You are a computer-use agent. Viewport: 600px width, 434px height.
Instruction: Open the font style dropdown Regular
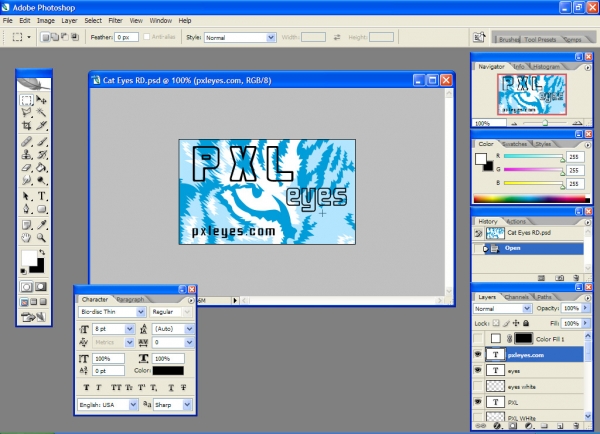(x=187, y=312)
